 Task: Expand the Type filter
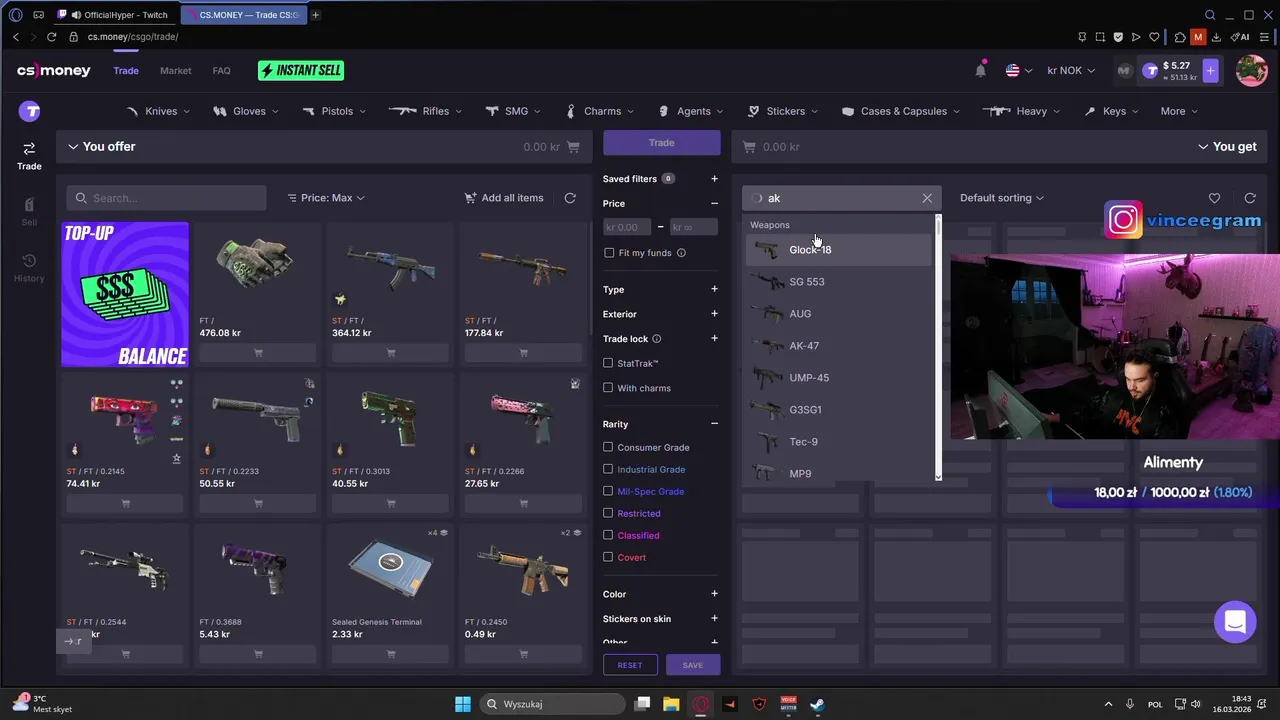pos(714,290)
